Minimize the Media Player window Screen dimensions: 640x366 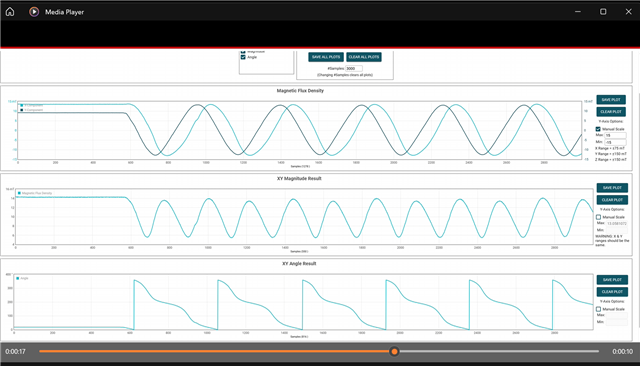[x=578, y=11]
